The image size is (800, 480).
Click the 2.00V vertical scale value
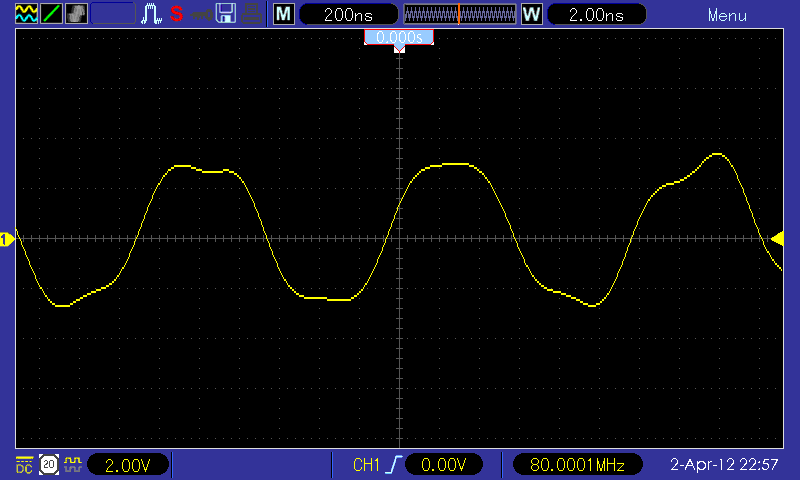tap(128, 465)
